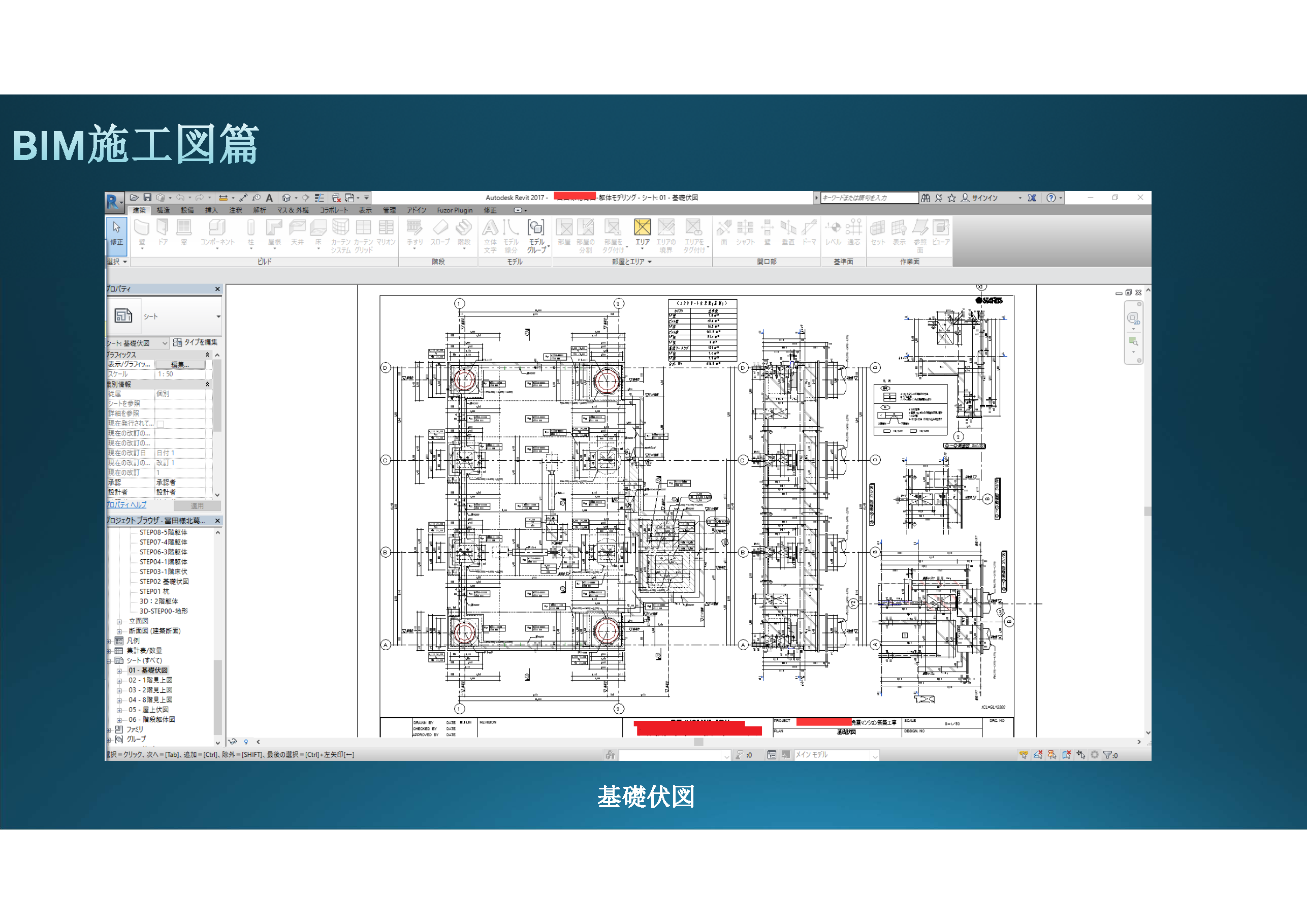Viewport: 1307px width, 924px height.
Task: Collapse the グラフィックス properties section
Action: tap(207, 355)
